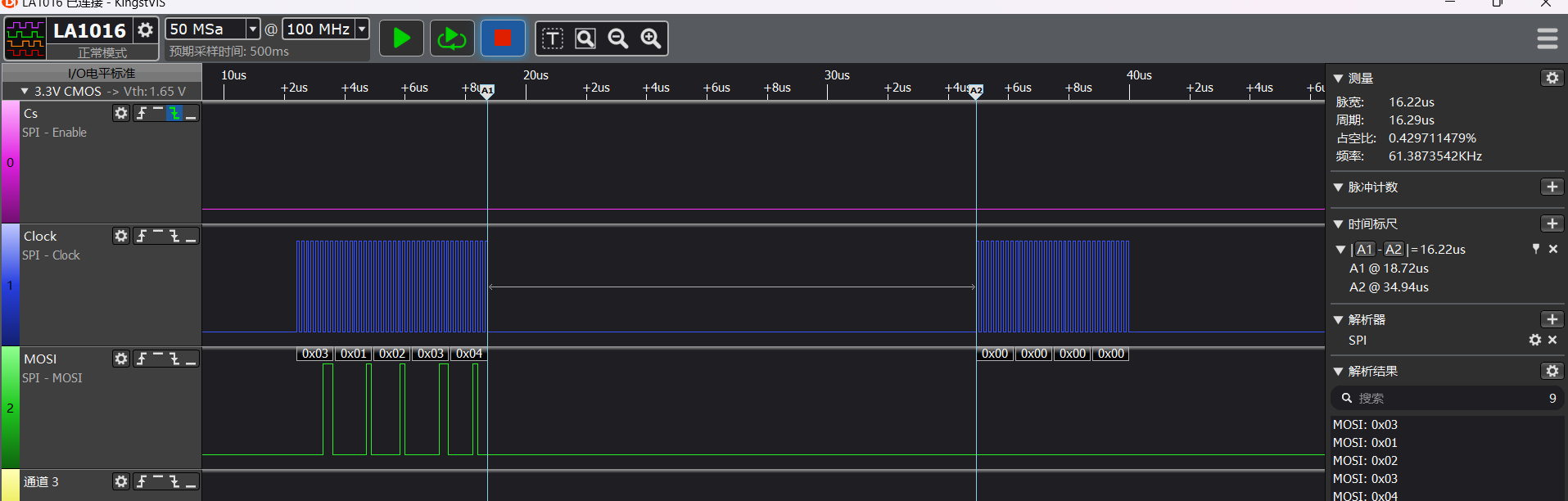Set low-level trigger on the Clock channel

191,236
